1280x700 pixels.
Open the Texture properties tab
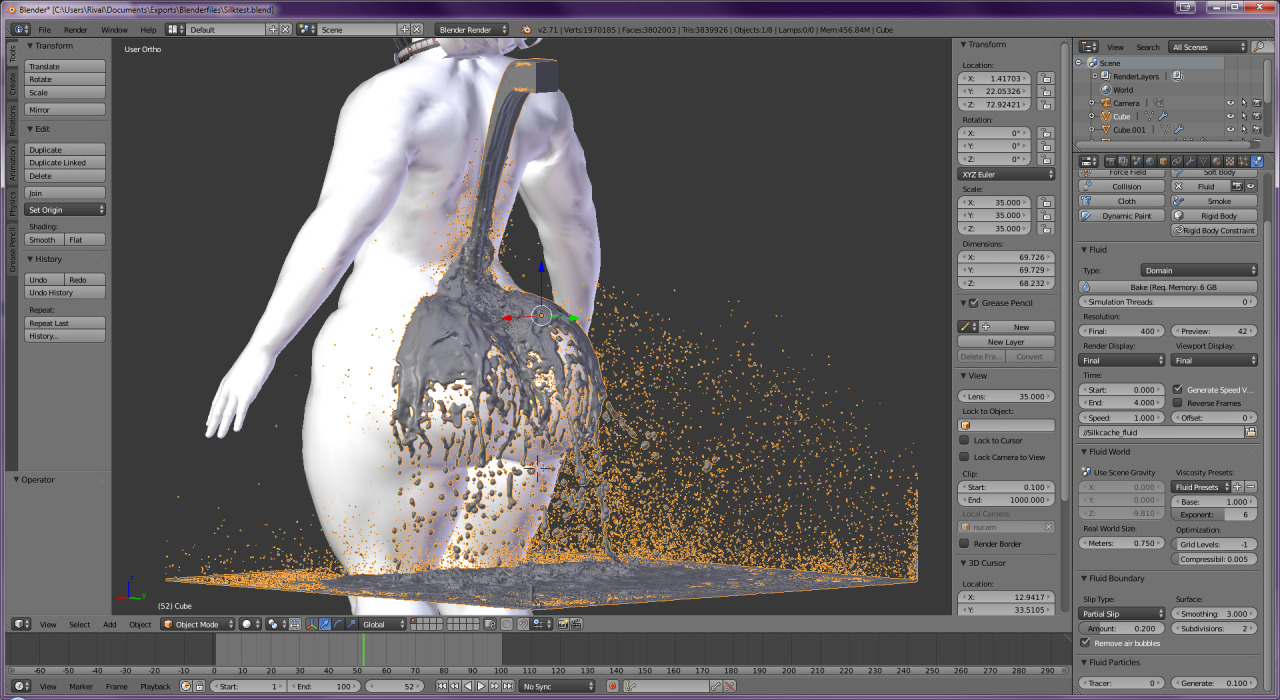pos(1230,161)
